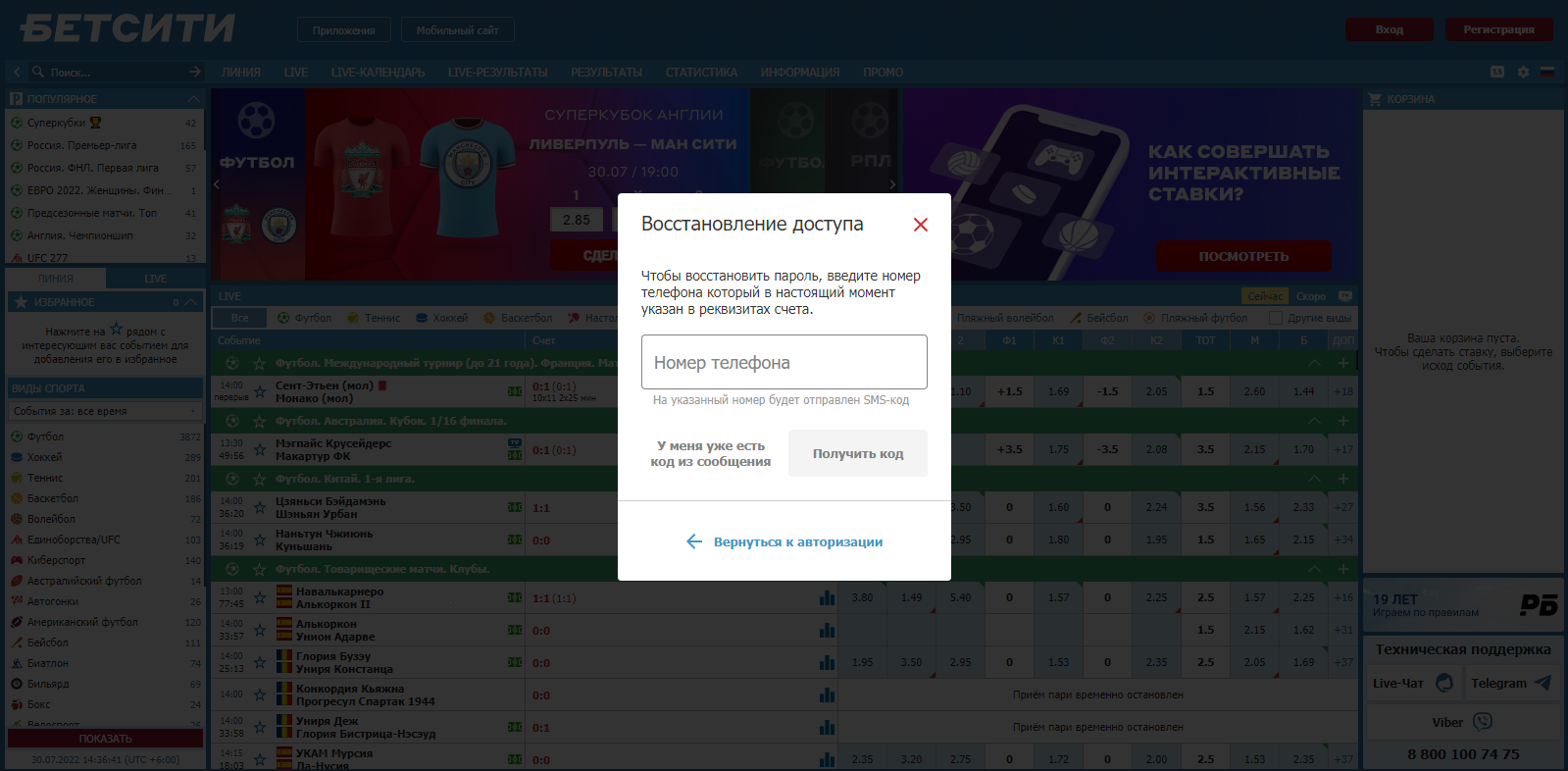Click 'У меня уже есть код из сообщения'
The width and height of the screenshot is (1568, 771).
pyautogui.click(x=711, y=453)
